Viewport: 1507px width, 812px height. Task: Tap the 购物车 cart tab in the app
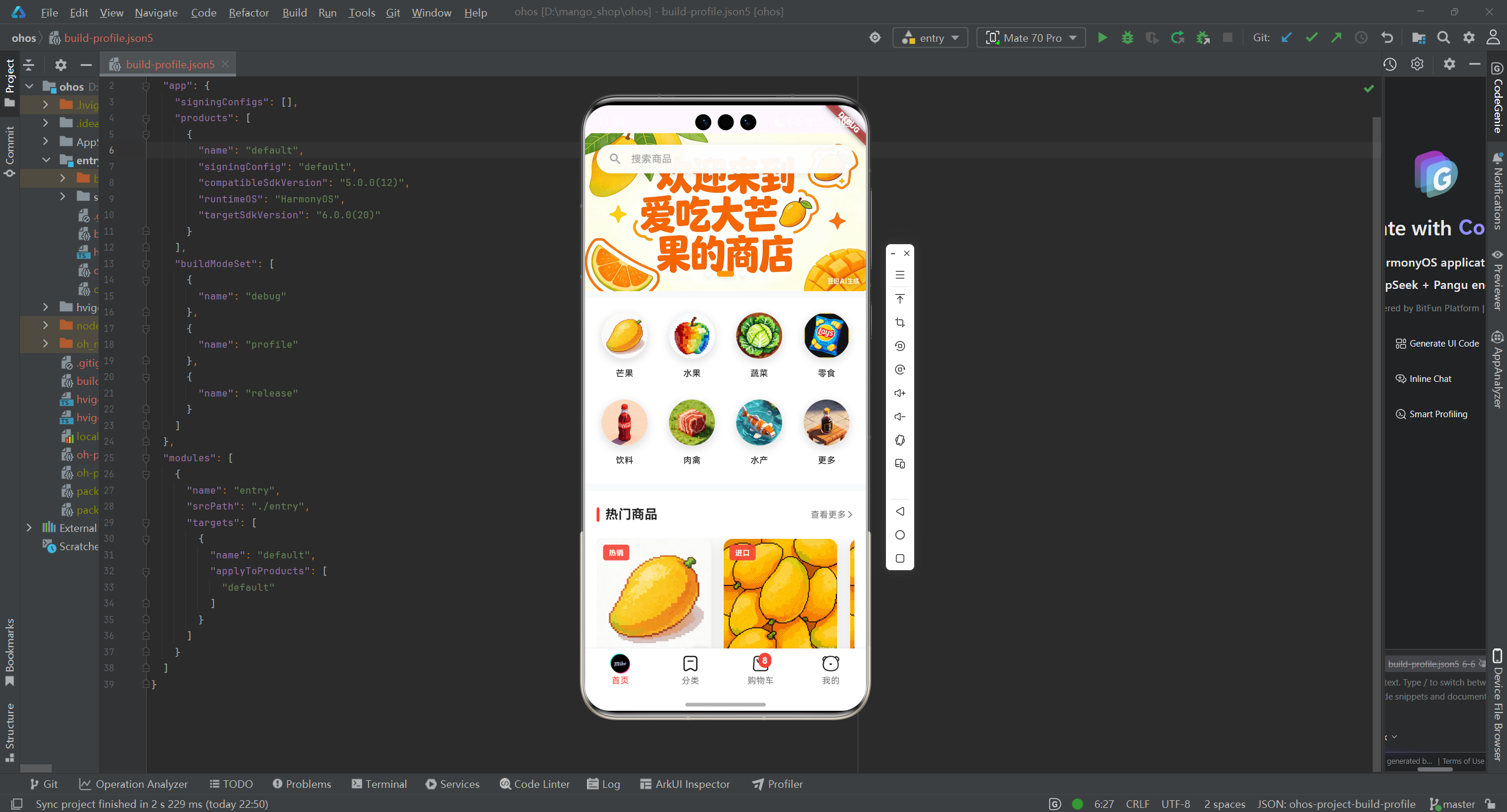[x=760, y=671]
